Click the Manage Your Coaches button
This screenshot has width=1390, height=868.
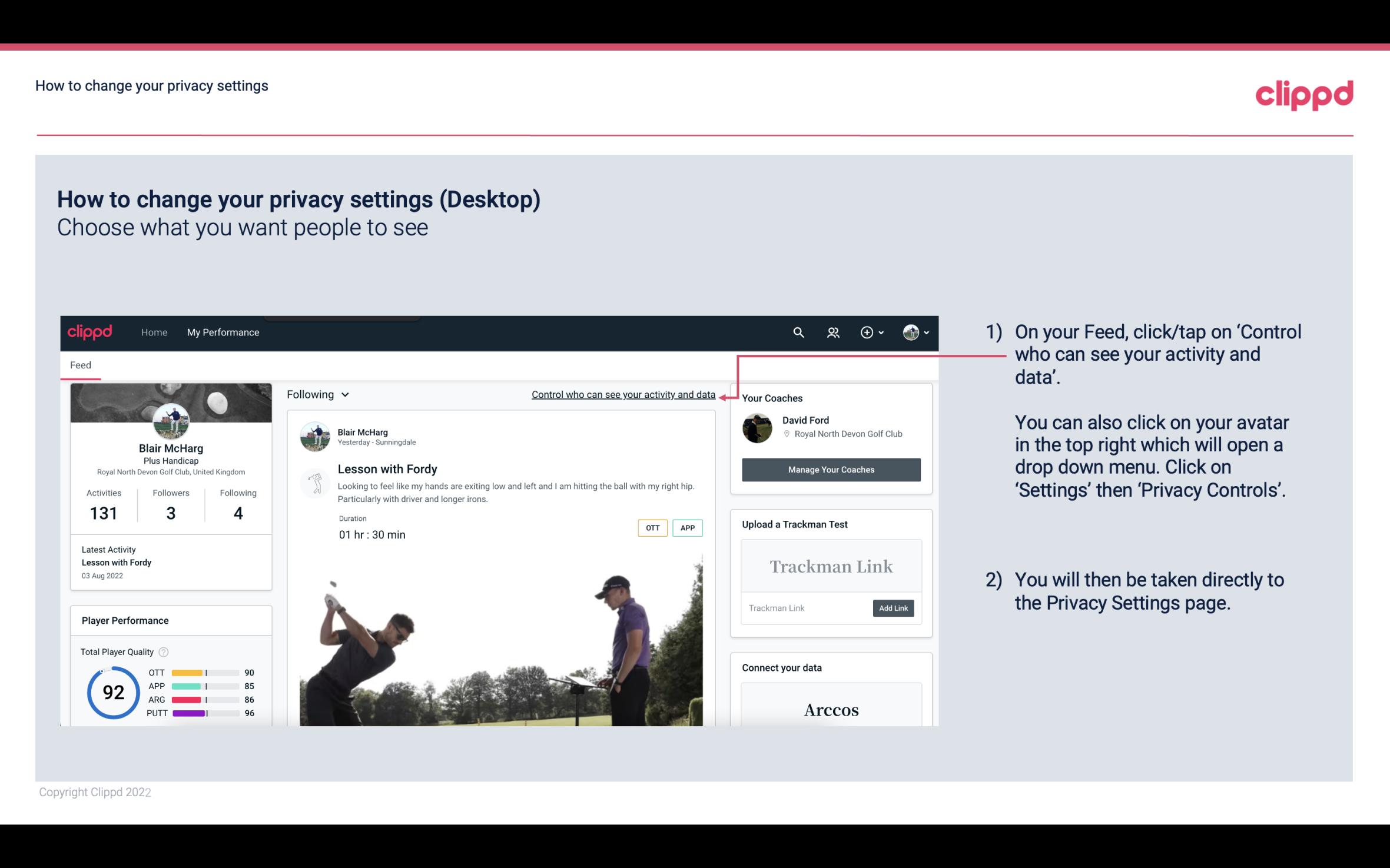click(830, 469)
